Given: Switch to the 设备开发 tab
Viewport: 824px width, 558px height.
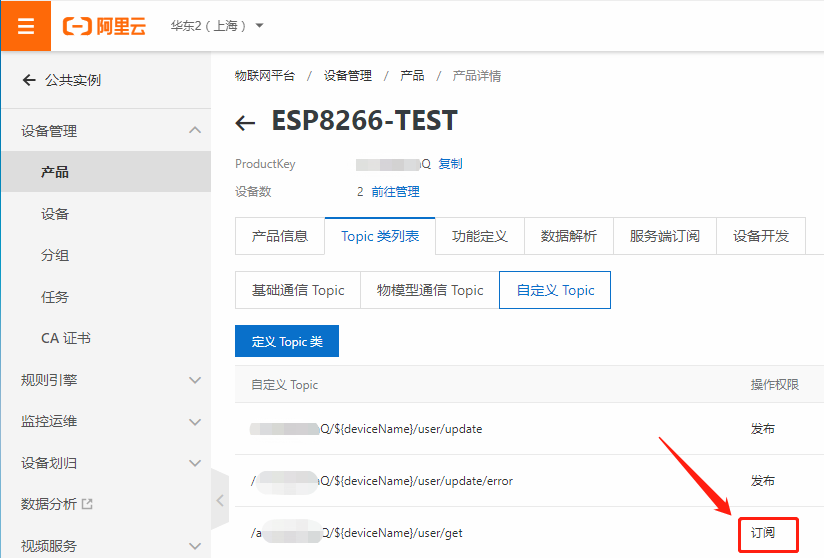Looking at the screenshot, I should click(761, 236).
